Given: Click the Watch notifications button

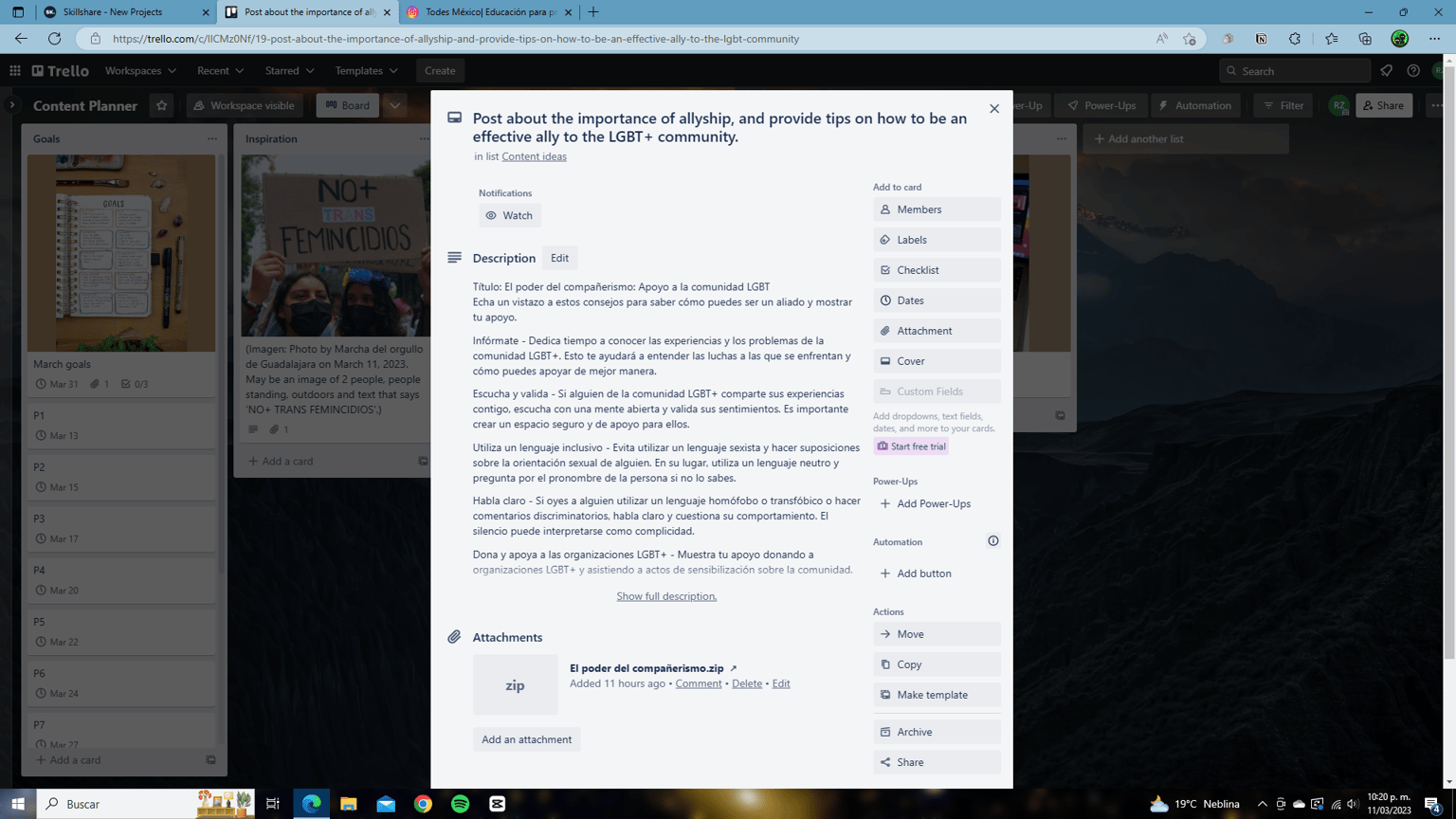Looking at the screenshot, I should (509, 215).
